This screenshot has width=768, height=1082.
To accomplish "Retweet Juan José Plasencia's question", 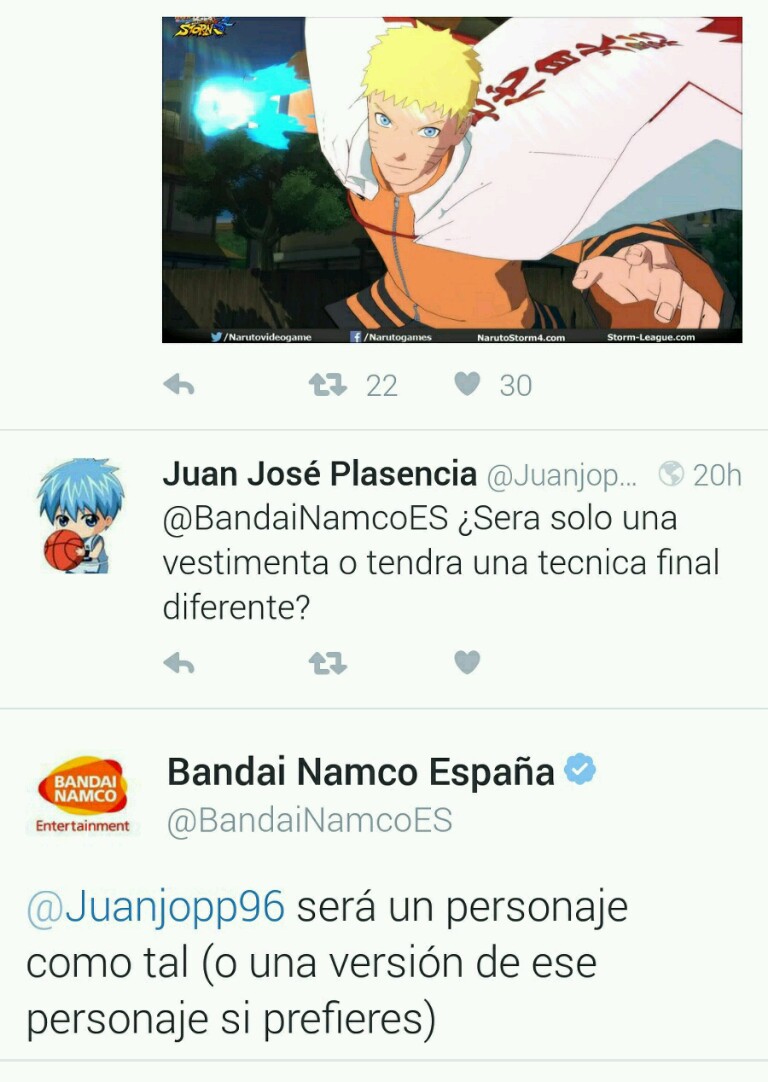I will pyautogui.click(x=327, y=662).
